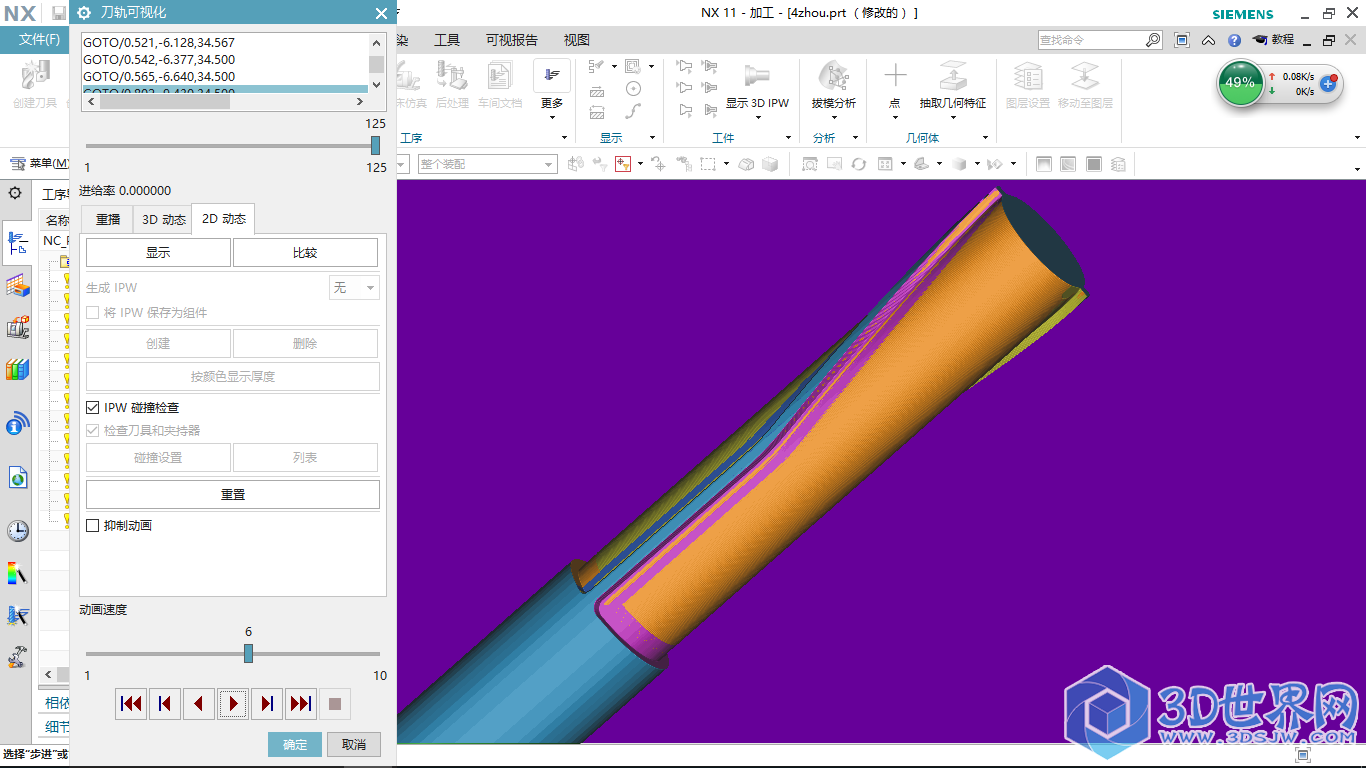Open the View ribbon tab
Viewport: 1366px width, 768px height.
[x=577, y=40]
